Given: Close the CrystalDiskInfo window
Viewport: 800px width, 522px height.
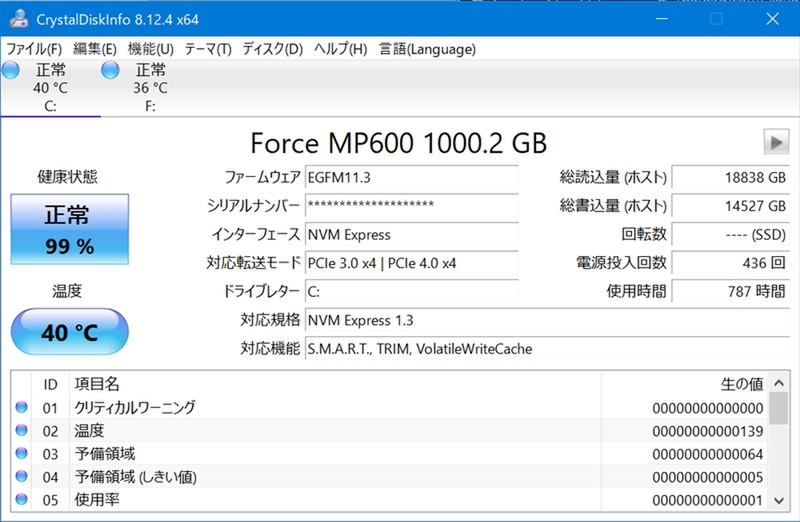Looking at the screenshot, I should pos(772,19).
